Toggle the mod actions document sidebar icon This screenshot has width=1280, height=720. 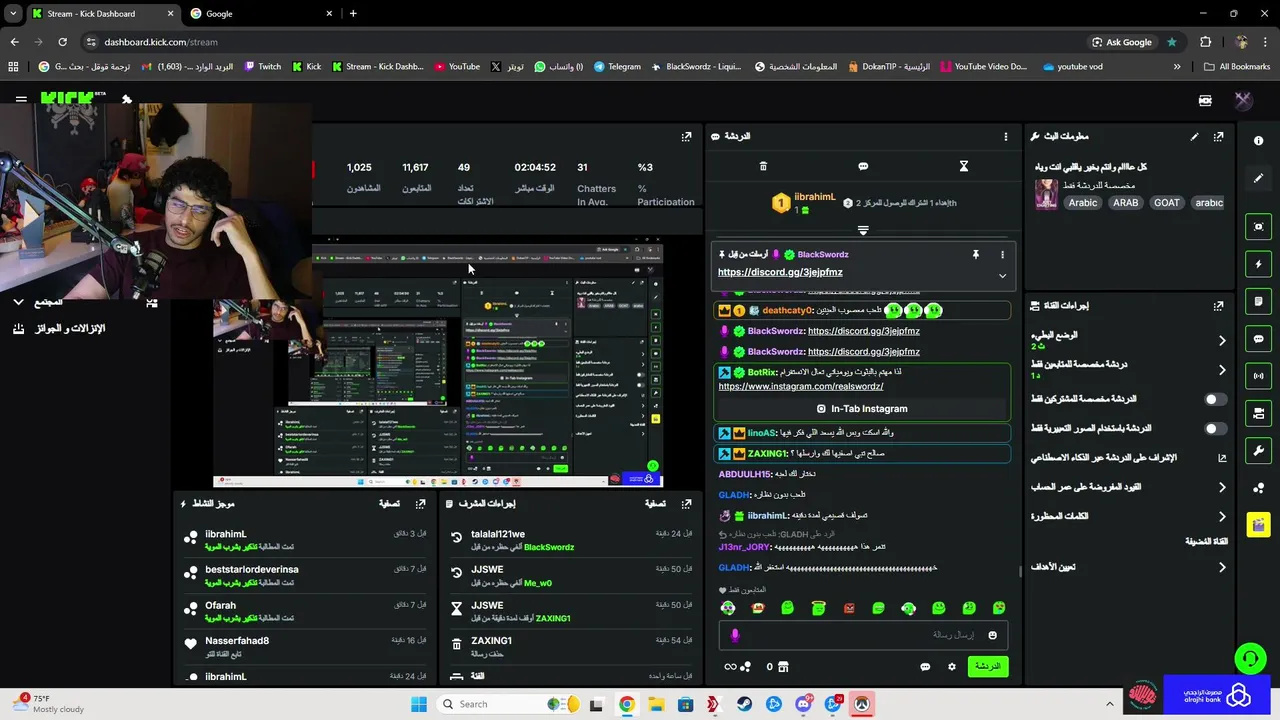pyautogui.click(x=1258, y=301)
